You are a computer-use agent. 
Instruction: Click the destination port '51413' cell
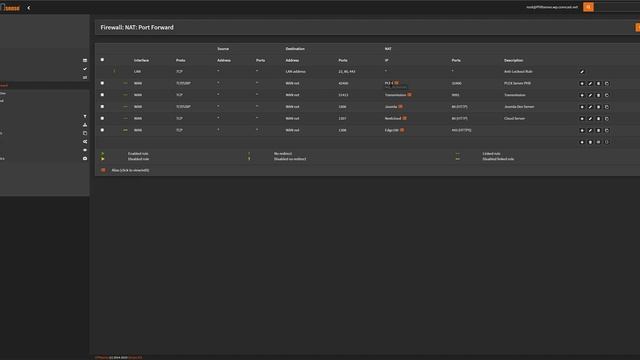[x=343, y=95]
